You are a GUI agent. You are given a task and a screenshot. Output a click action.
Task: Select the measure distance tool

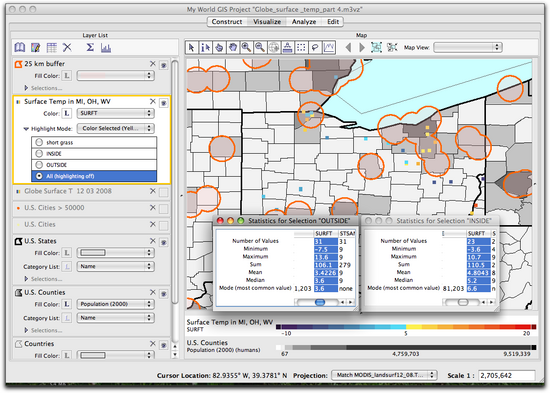tap(288, 47)
